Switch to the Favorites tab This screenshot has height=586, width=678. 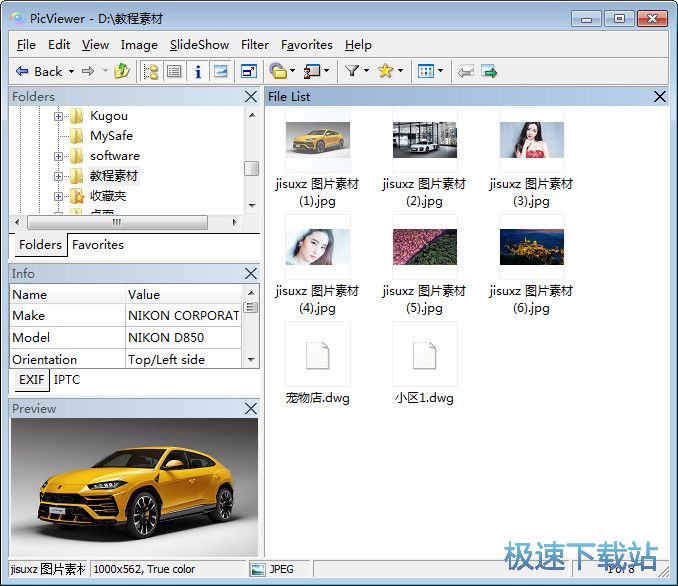98,244
